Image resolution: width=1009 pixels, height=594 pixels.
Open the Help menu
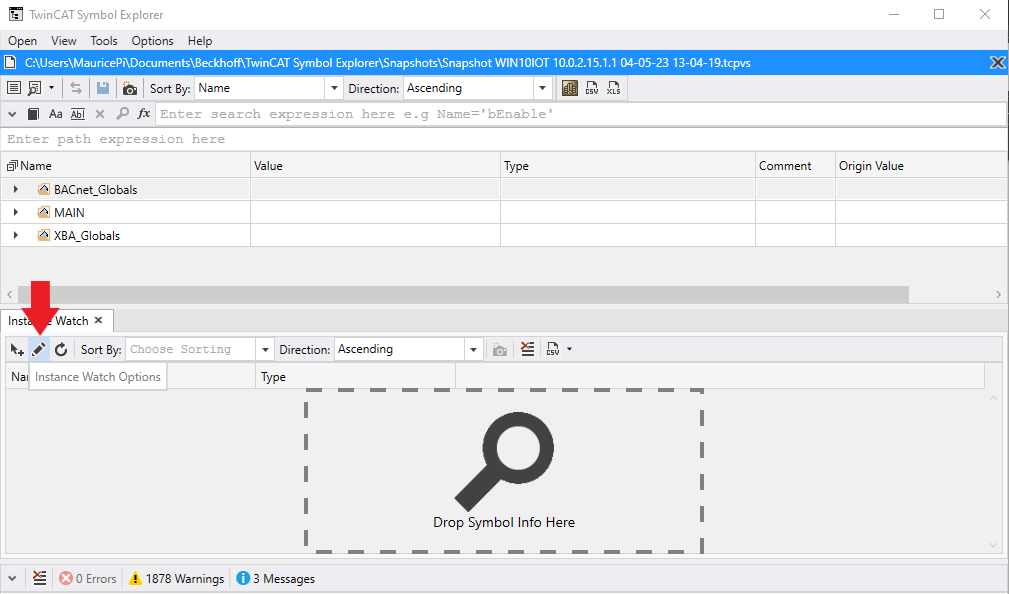(200, 41)
